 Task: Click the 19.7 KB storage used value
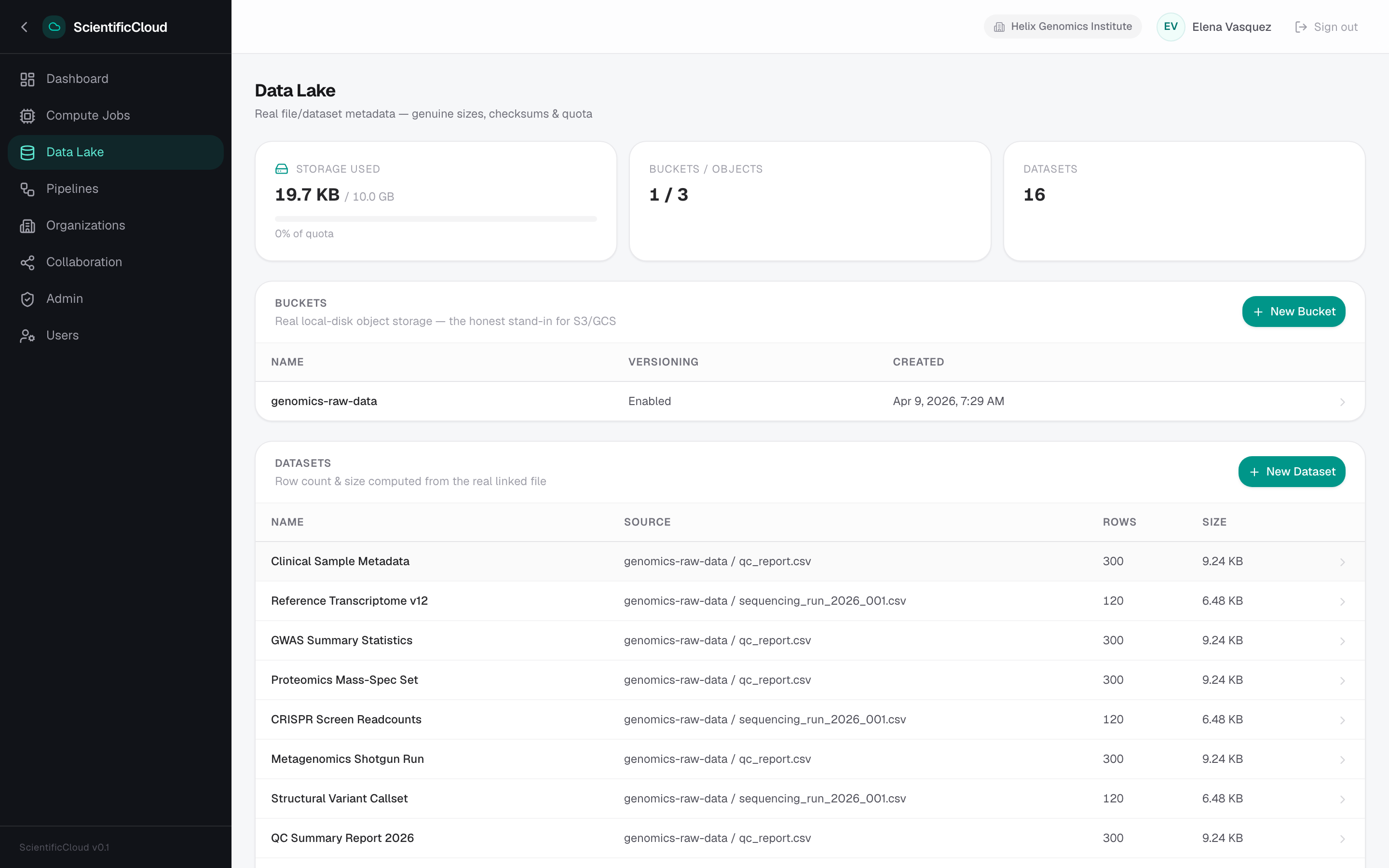[307, 195]
